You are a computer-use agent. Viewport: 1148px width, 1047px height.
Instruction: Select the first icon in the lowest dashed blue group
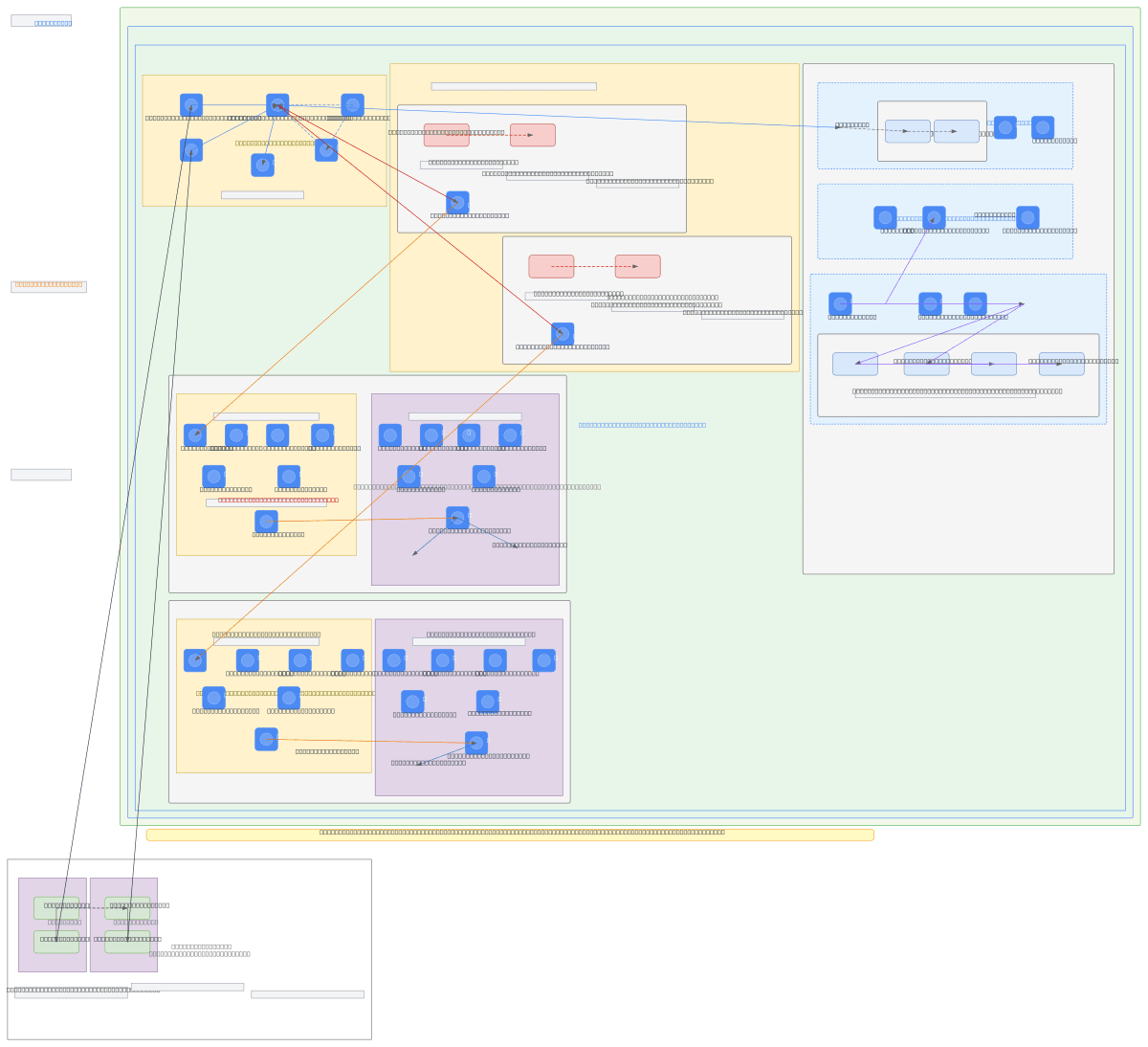[x=840, y=303]
